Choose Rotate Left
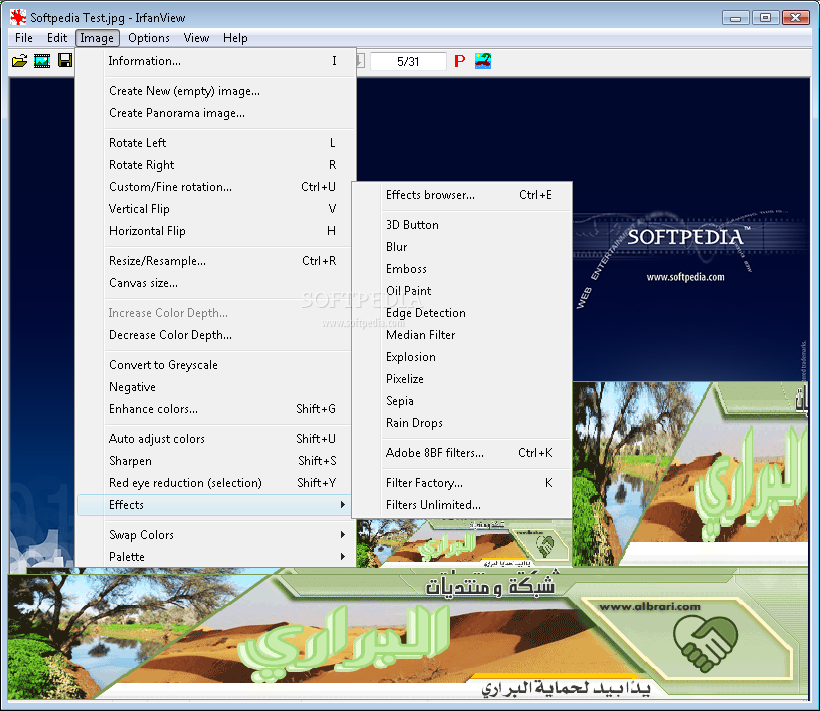This screenshot has width=820, height=711. 216,143
